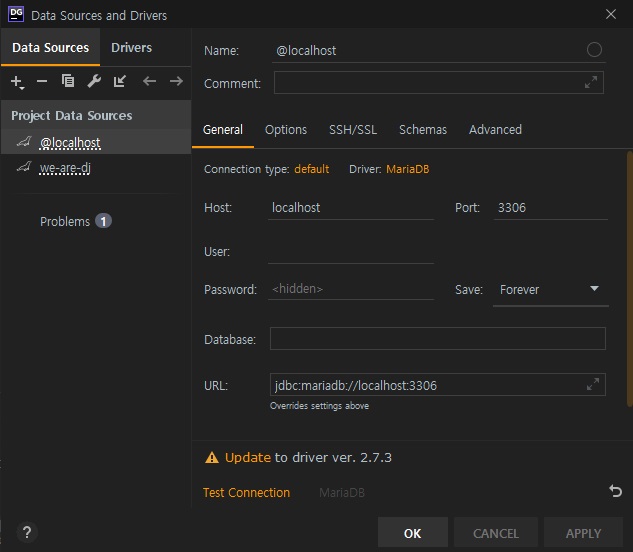This screenshot has width=633, height=552.
Task: Expand the Comment field
Action: pos(591,82)
